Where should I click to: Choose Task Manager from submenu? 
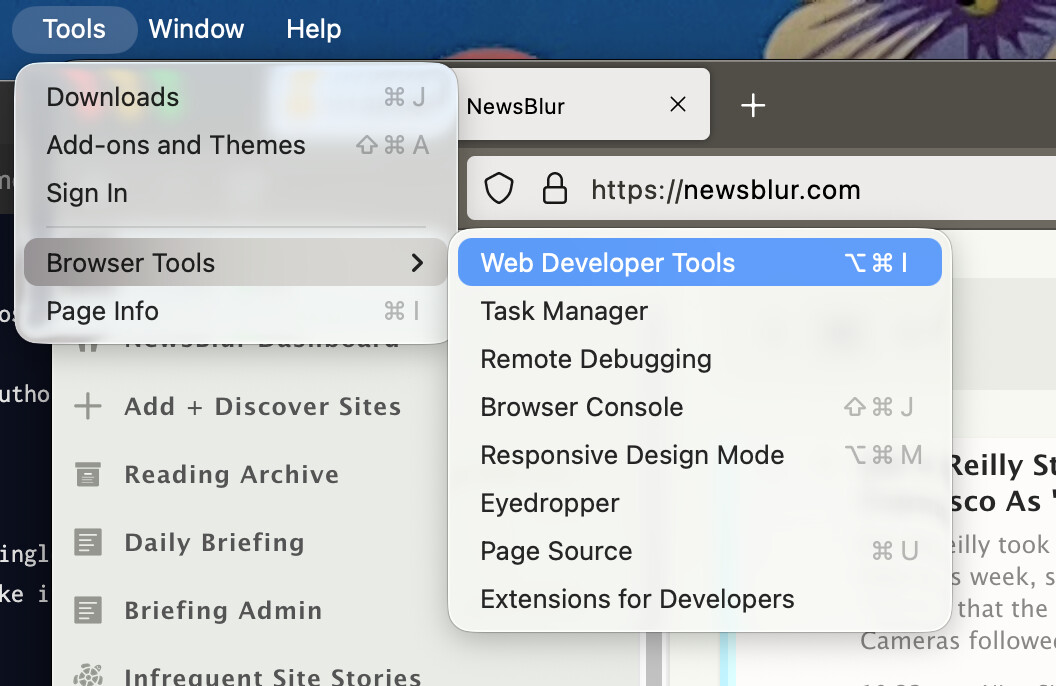(564, 311)
